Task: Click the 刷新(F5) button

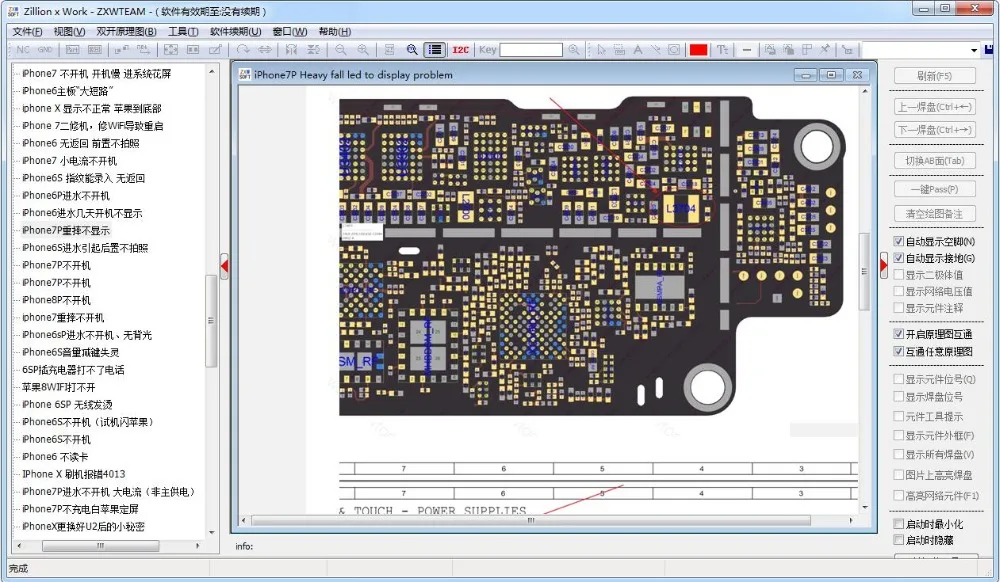Action: [x=934, y=75]
